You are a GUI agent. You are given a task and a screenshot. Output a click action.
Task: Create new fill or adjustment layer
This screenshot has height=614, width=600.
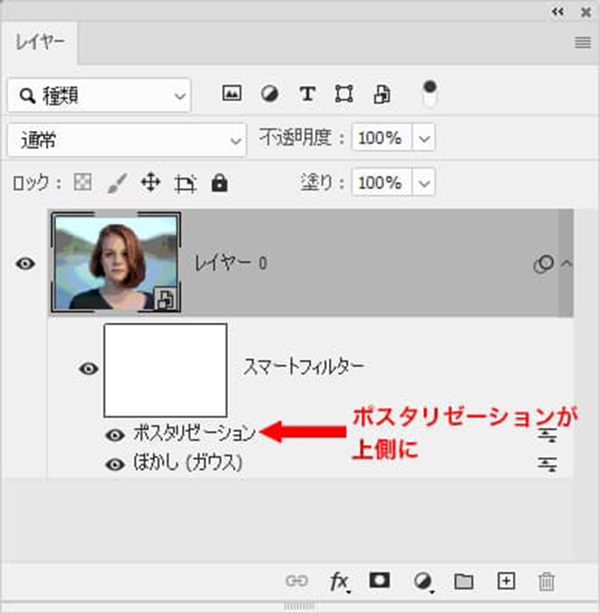pos(423,581)
